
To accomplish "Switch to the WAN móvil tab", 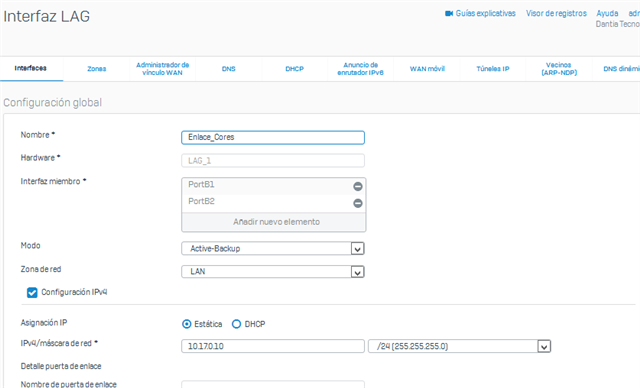I will (x=427, y=69).
